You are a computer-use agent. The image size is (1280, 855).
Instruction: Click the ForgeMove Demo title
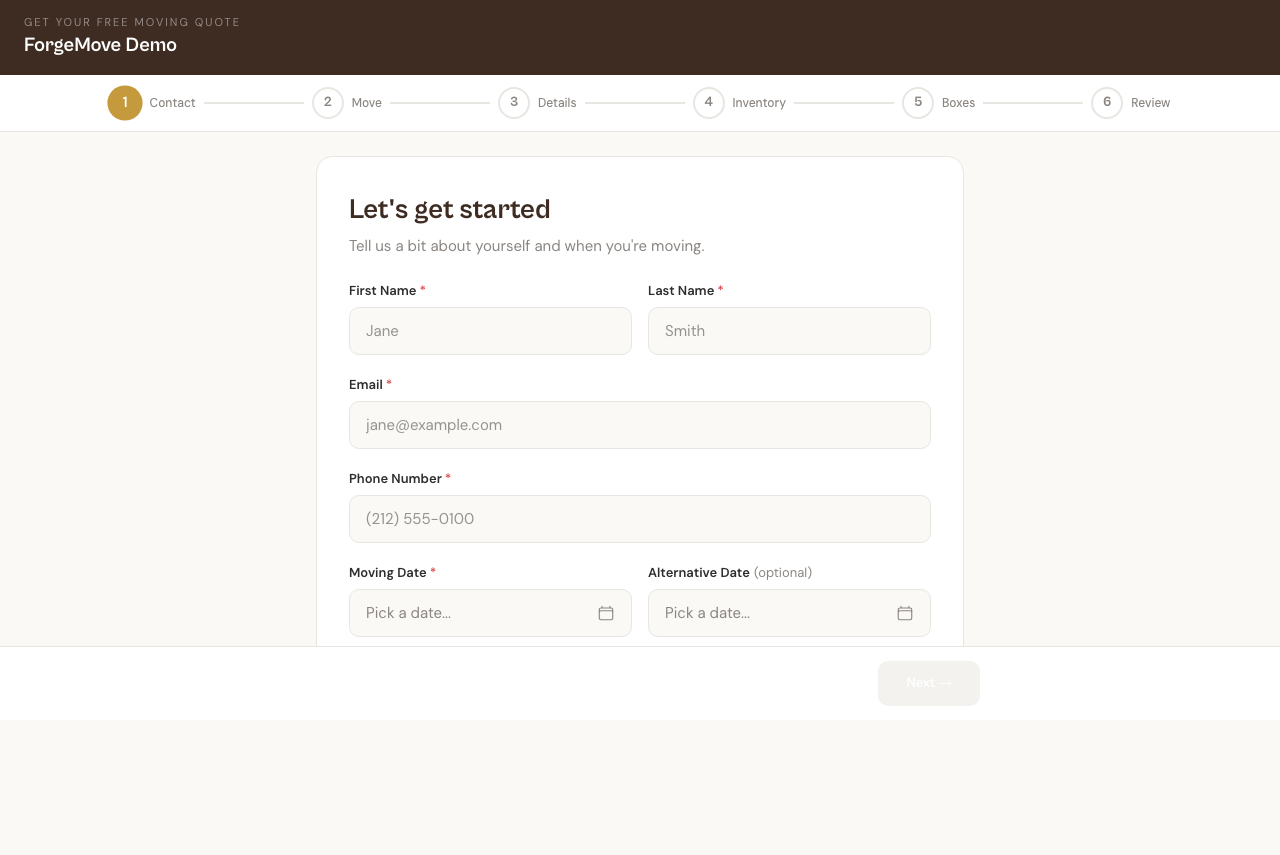pos(100,45)
